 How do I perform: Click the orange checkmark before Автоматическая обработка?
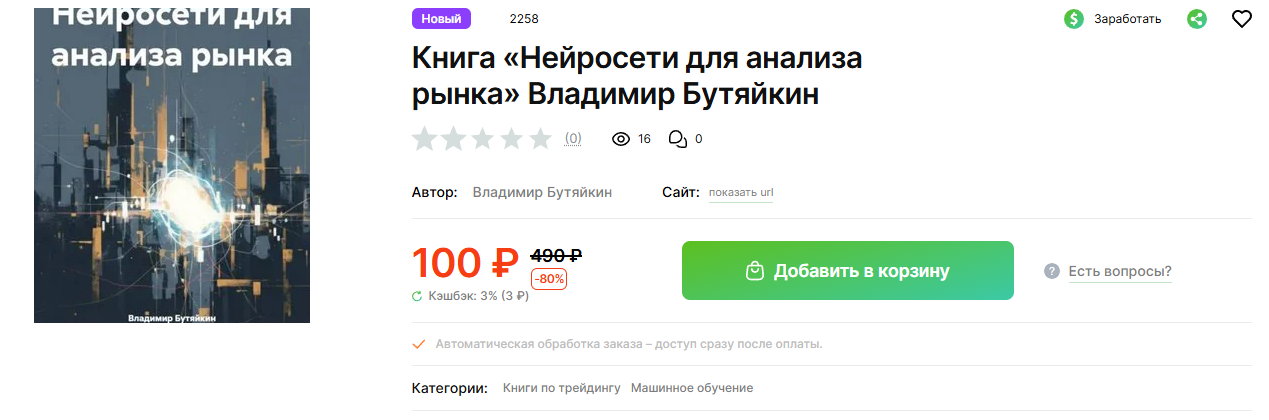[419, 344]
